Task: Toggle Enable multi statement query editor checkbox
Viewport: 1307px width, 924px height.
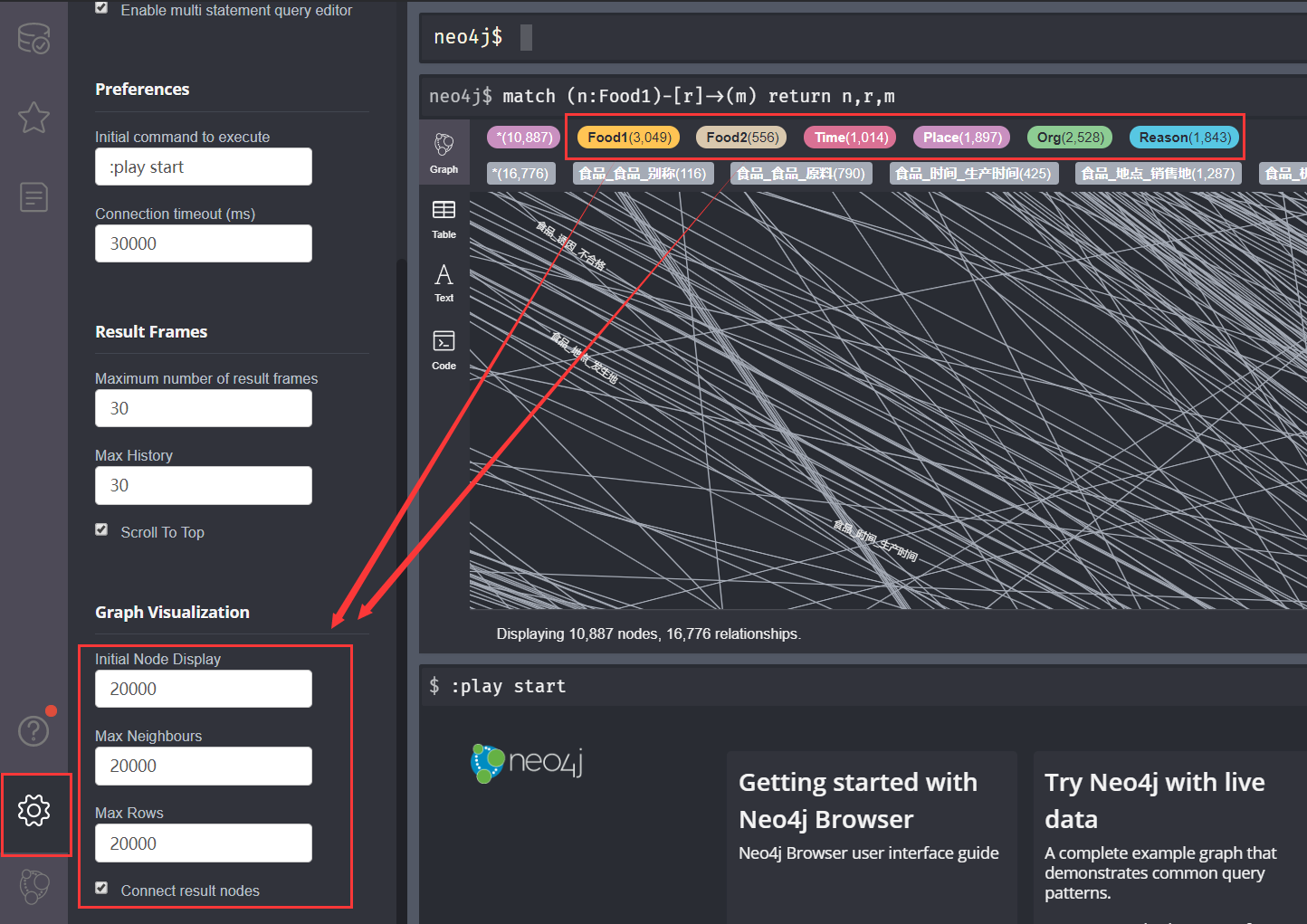Action: click(101, 8)
